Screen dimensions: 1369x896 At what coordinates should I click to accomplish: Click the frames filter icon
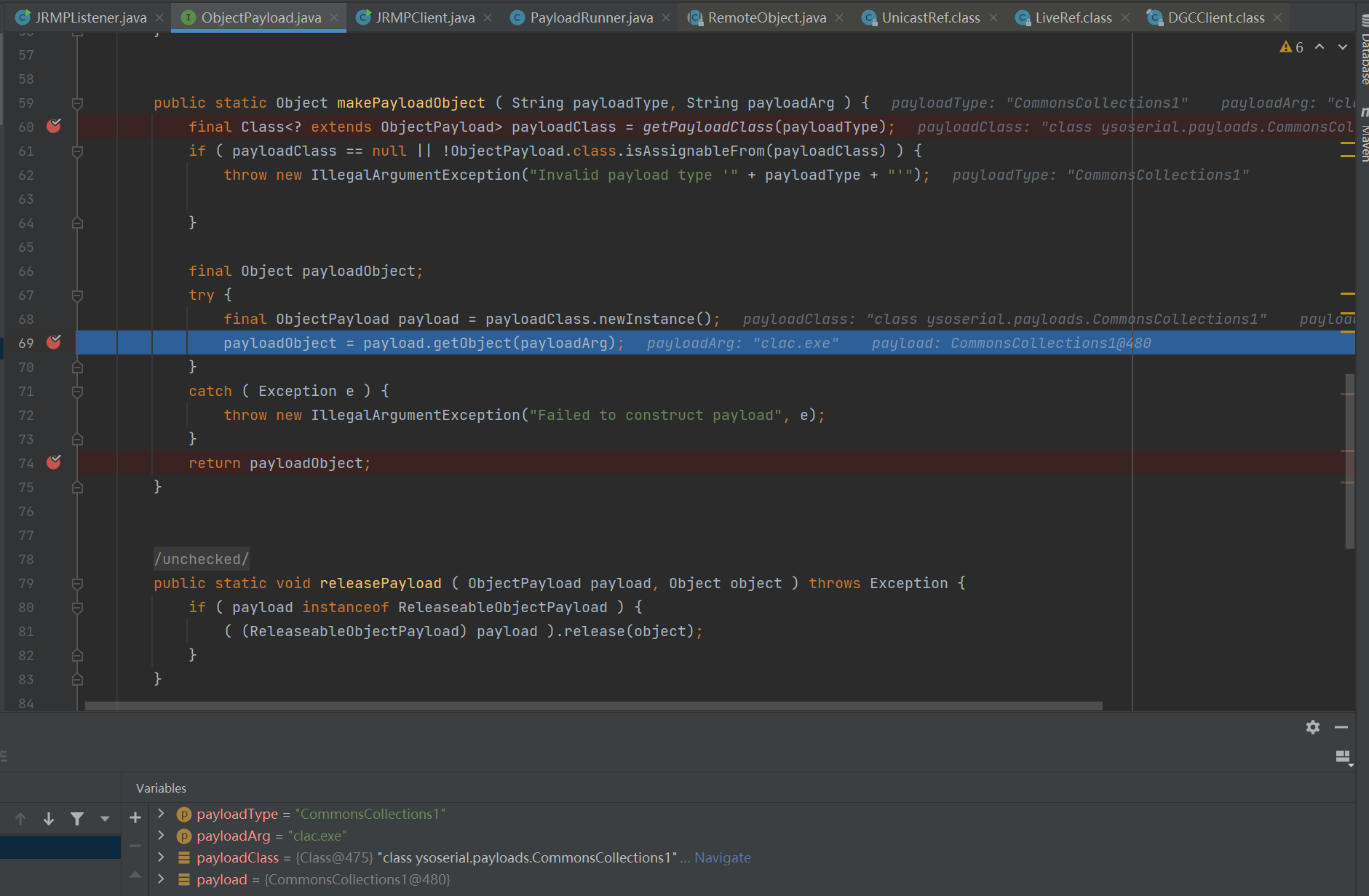click(x=77, y=819)
